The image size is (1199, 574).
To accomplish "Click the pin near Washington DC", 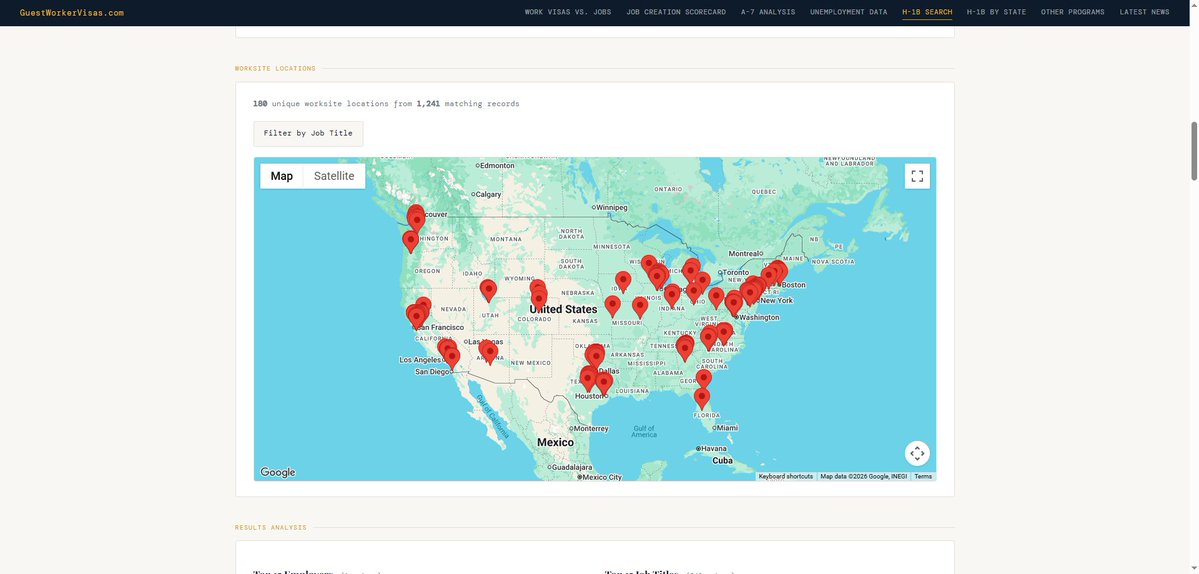I will point(733,305).
